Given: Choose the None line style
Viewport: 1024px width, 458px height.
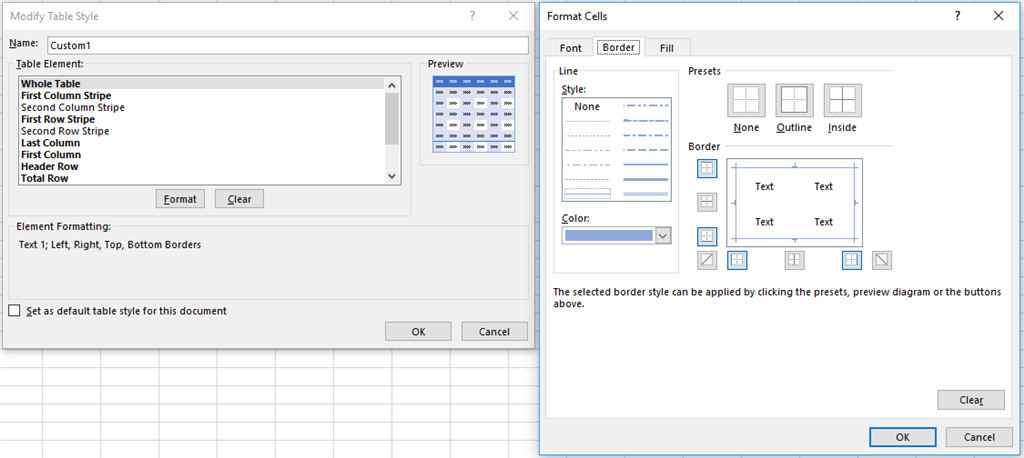Looking at the screenshot, I should pos(586,106).
